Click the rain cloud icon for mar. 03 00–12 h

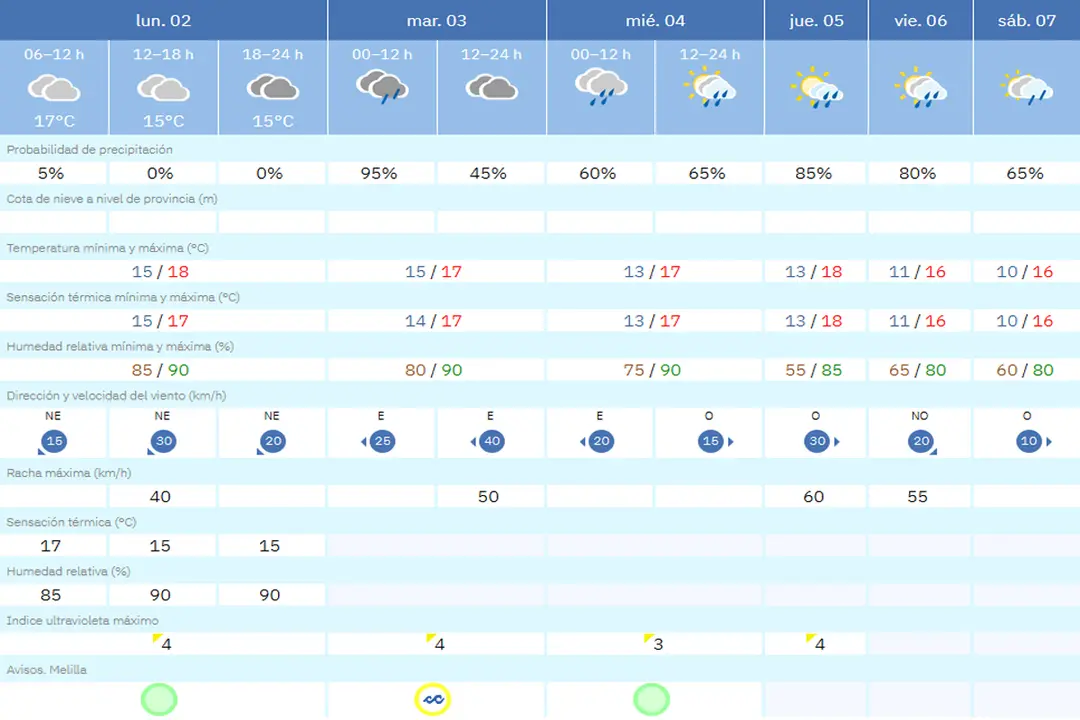point(382,87)
